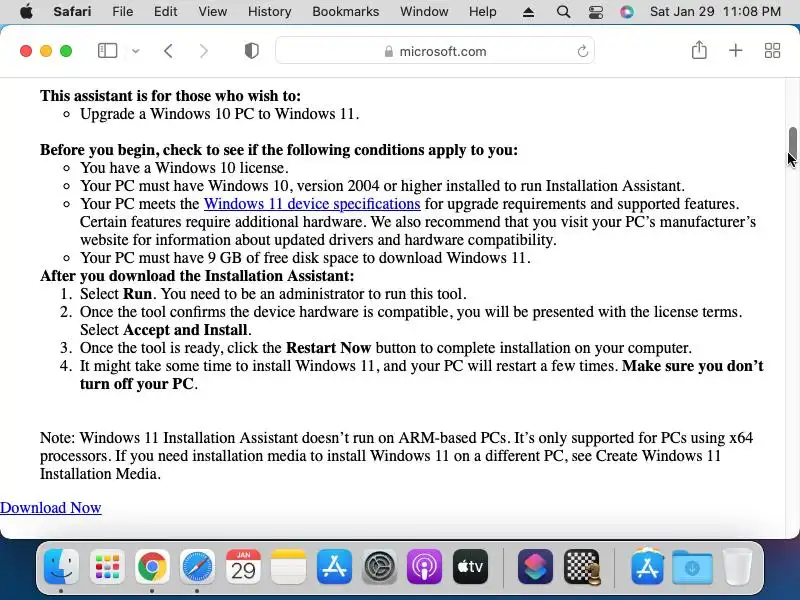Open the Help menu

tap(483, 11)
